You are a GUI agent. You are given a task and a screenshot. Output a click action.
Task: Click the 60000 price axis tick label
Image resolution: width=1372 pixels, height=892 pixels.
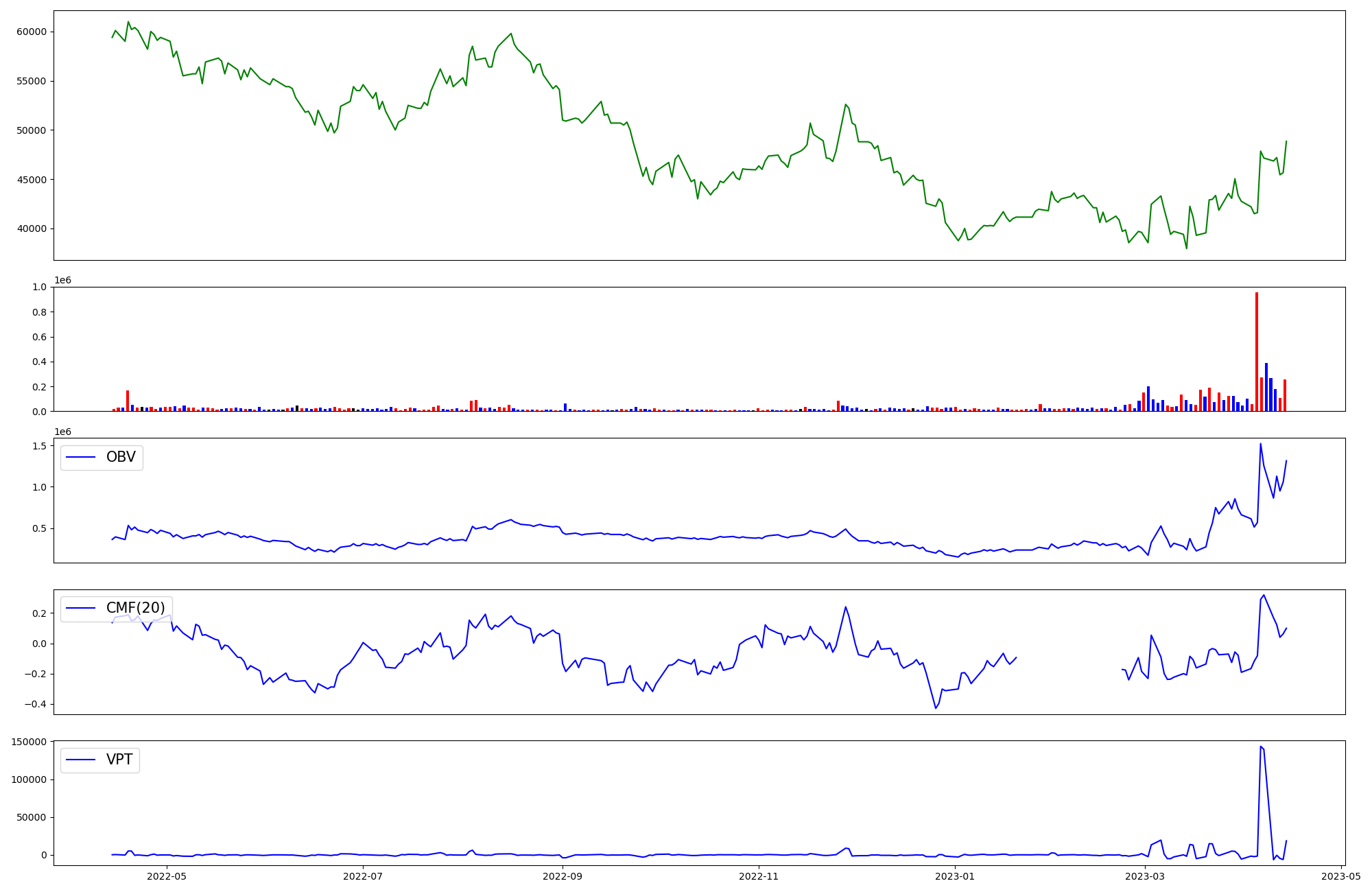tap(31, 32)
